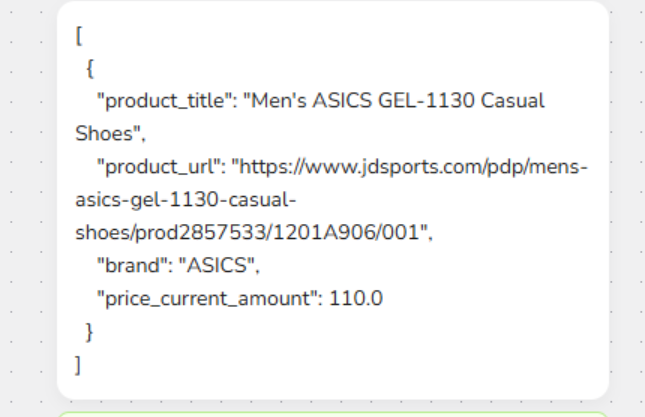
Task: Click the dotted canvas right of the card
Action: [x=627, y=200]
